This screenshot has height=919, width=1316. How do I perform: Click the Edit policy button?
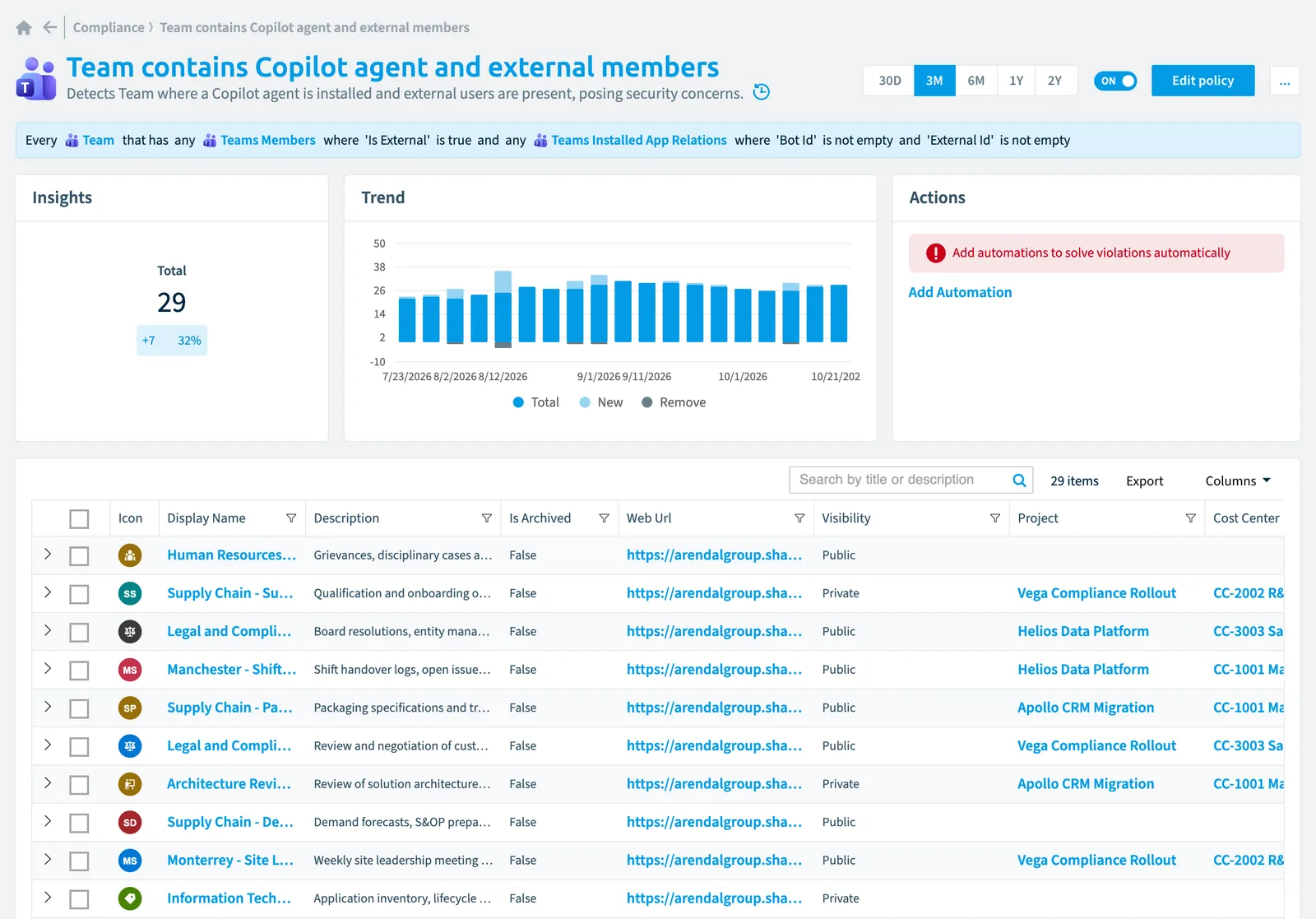(1202, 81)
